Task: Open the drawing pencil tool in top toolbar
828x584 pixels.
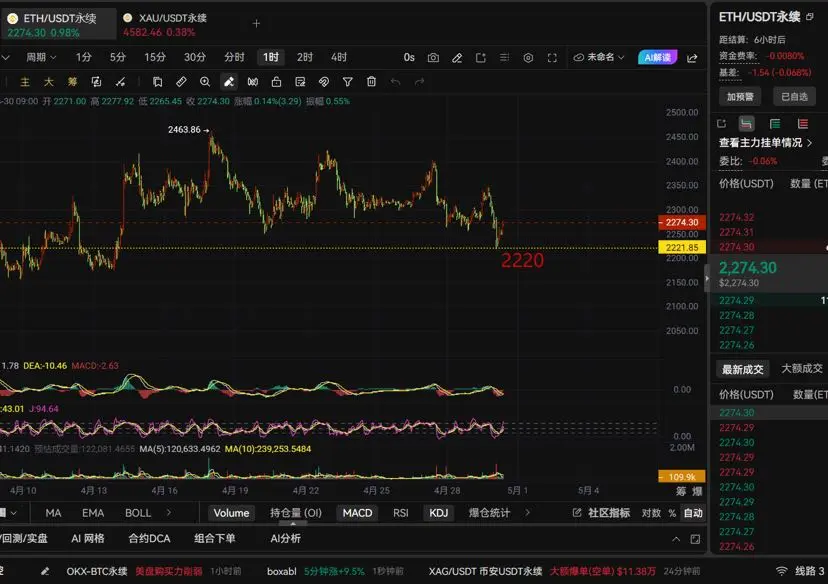Action: click(x=457, y=58)
